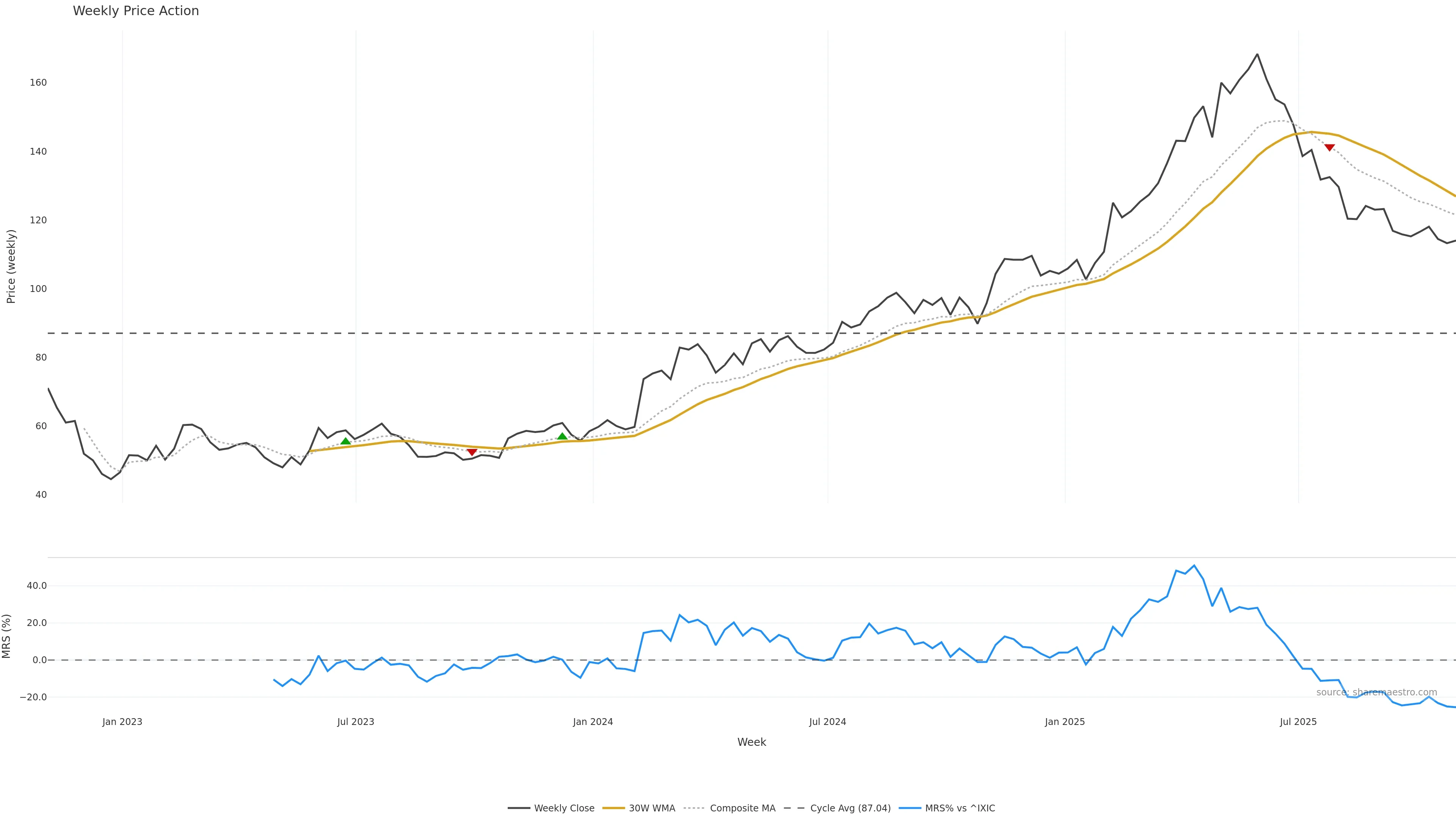Toggle the Composite MA legend entry
1456x819 pixels.
[x=730, y=808]
